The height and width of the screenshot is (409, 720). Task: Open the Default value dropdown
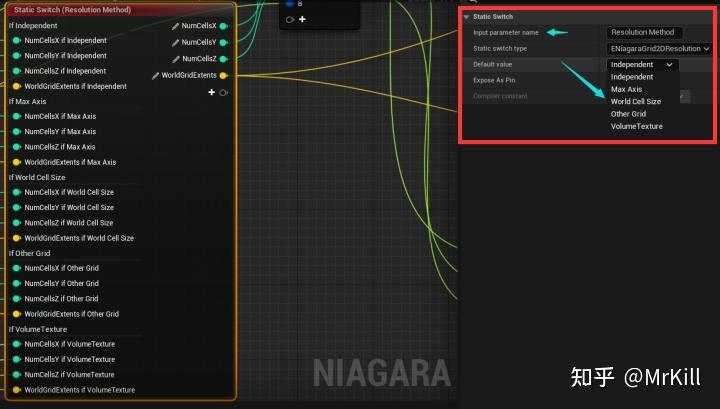click(642, 65)
